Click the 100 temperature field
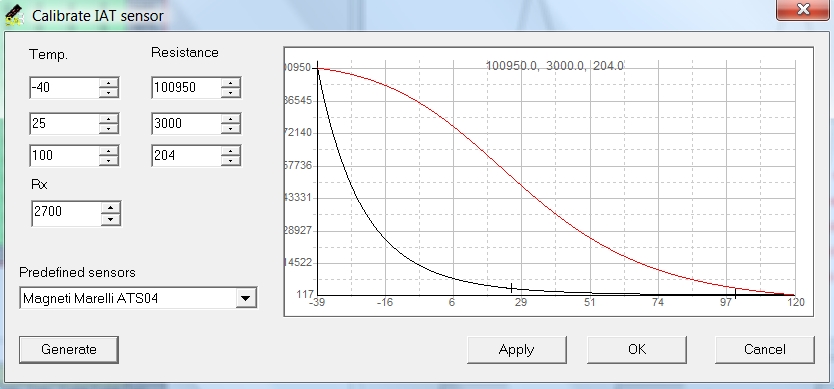Image resolution: width=834 pixels, height=389 pixels. click(64, 155)
